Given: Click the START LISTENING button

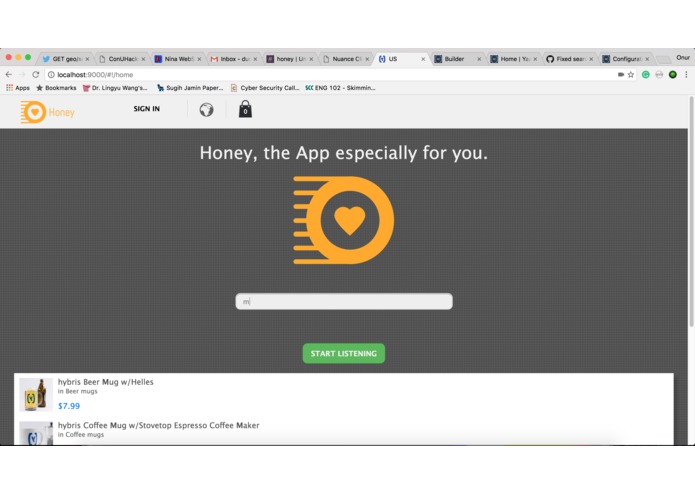Looking at the screenshot, I should coord(344,354).
